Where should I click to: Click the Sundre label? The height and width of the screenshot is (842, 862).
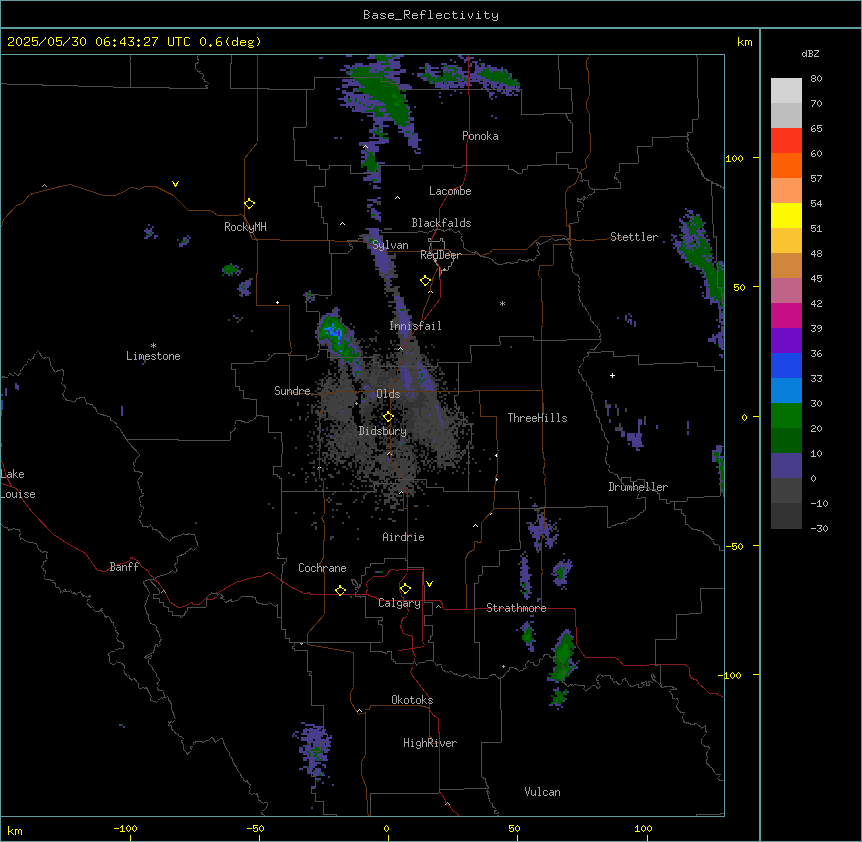(292, 391)
